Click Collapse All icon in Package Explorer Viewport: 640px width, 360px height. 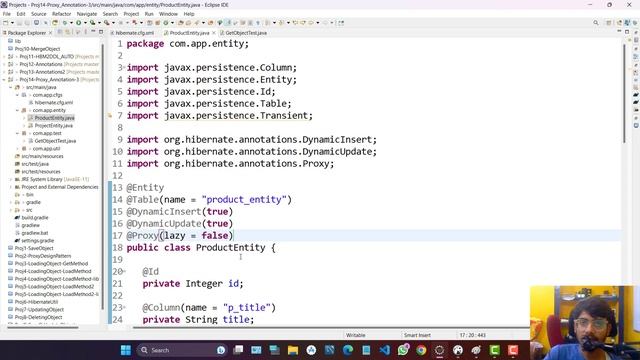[x=60, y=32]
